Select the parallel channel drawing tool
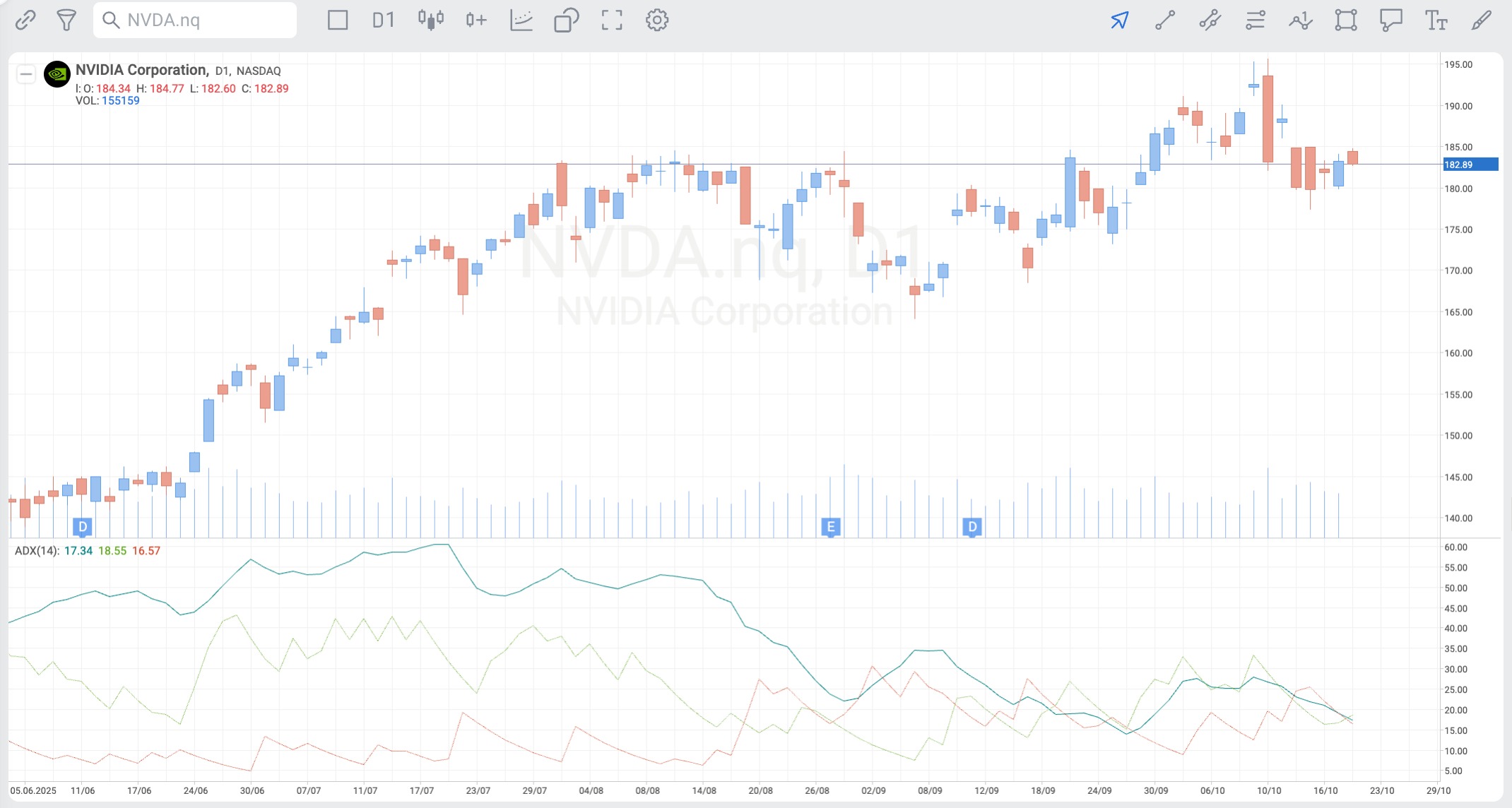 (x=1210, y=20)
